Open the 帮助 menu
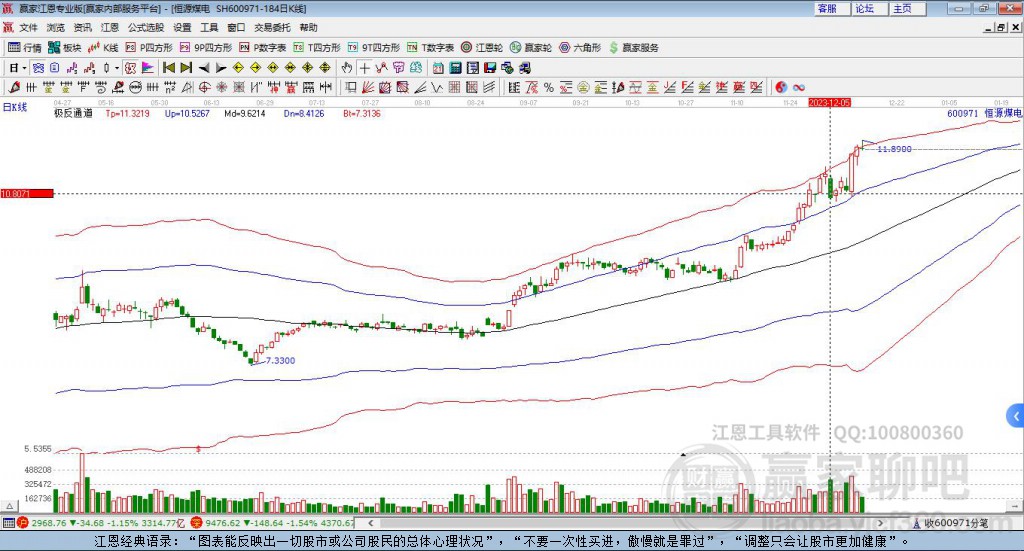1024x551 pixels. pos(308,27)
